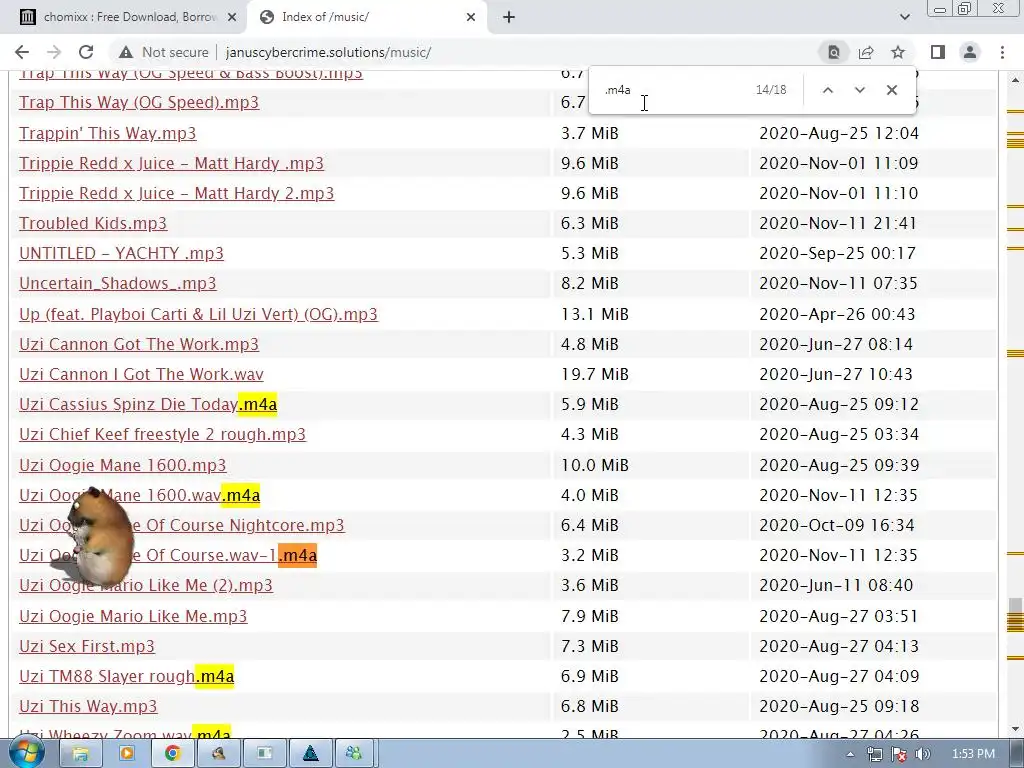The width and height of the screenshot is (1024, 768).
Task: Open Trappin' This Way.mp3
Action: click(x=108, y=133)
